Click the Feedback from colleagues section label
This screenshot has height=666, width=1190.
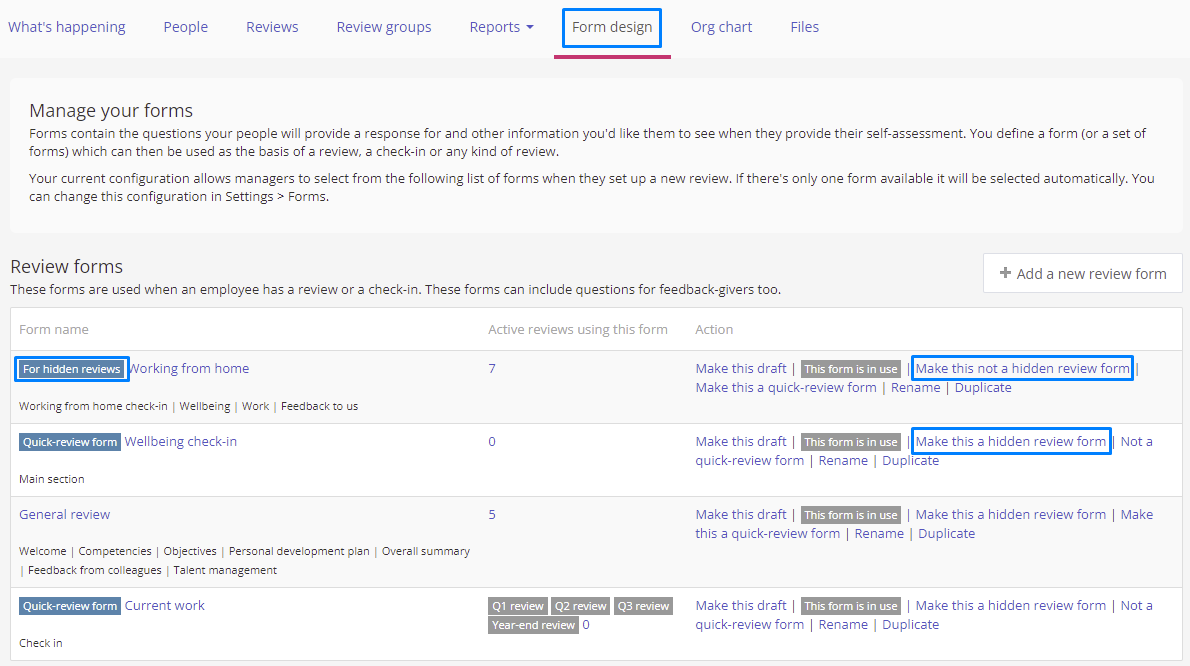tap(95, 570)
